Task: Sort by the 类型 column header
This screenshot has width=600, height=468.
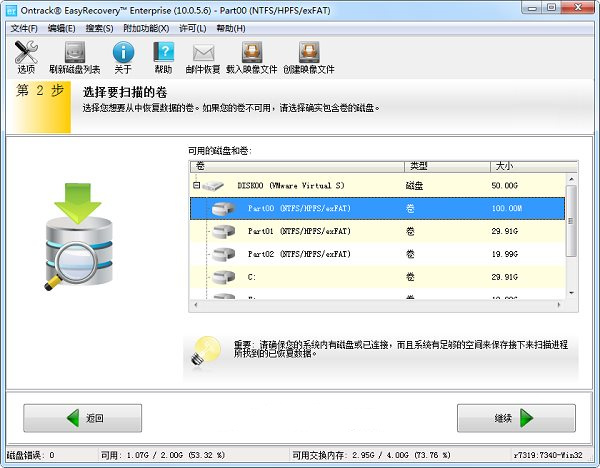Action: tap(447, 166)
